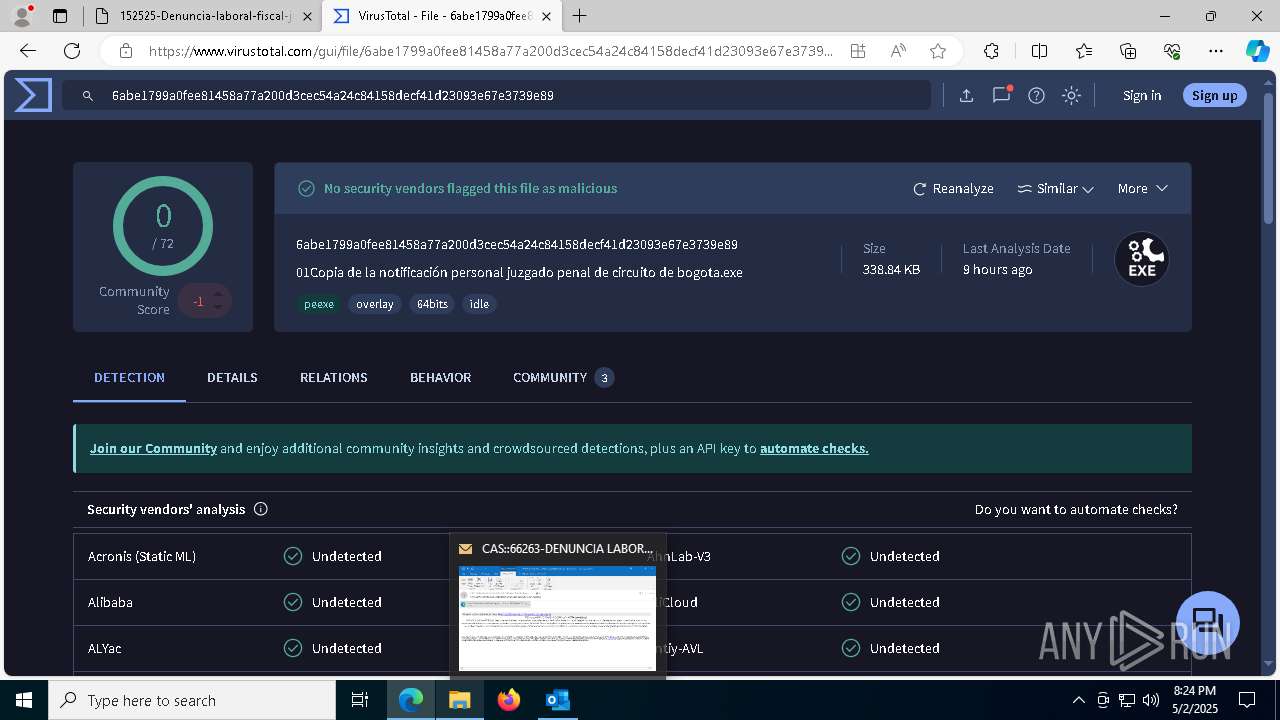
Task: Click the ALYac vendor name
Action: 105,648
